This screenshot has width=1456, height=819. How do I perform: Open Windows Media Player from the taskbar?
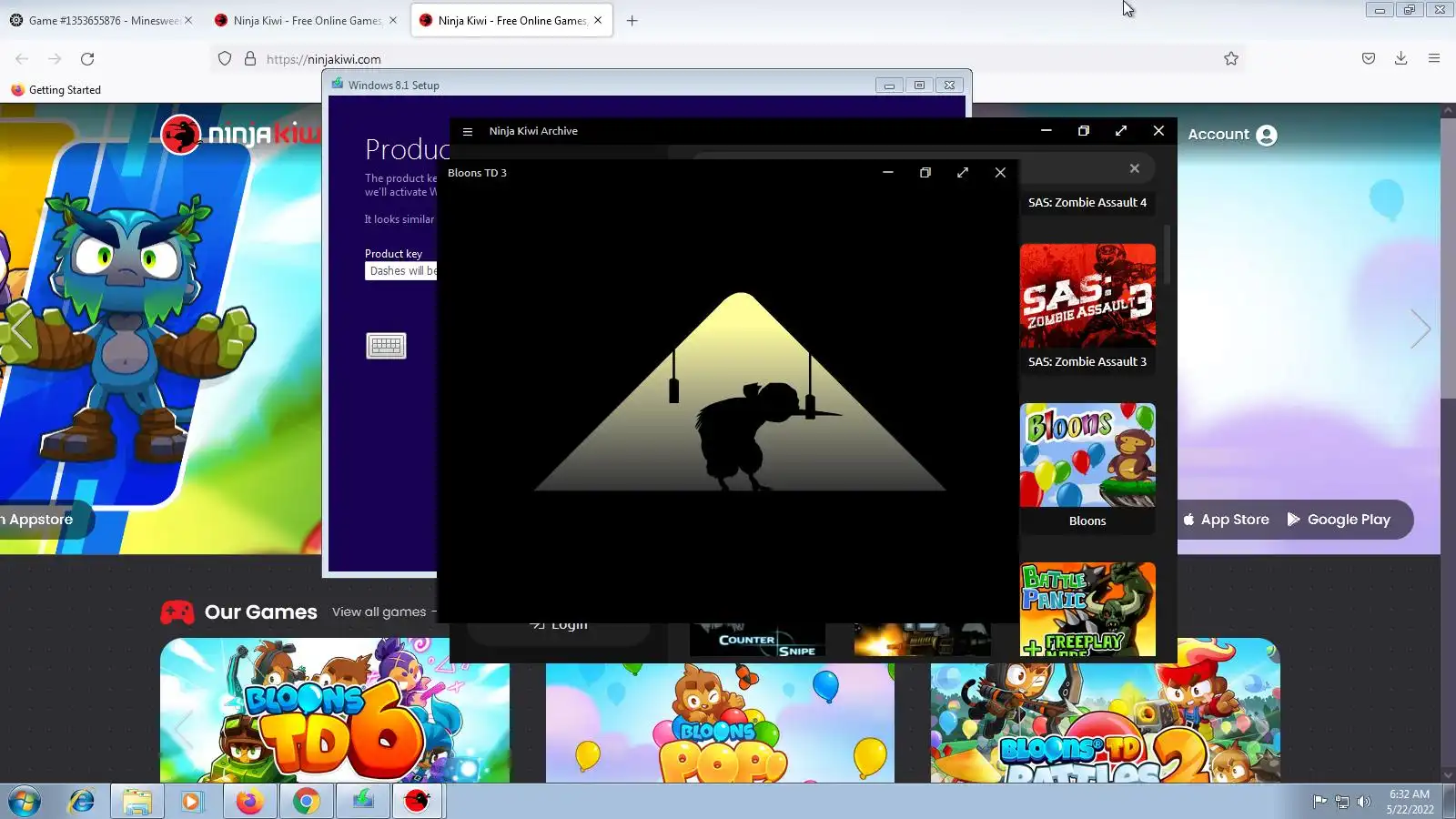coord(191,802)
